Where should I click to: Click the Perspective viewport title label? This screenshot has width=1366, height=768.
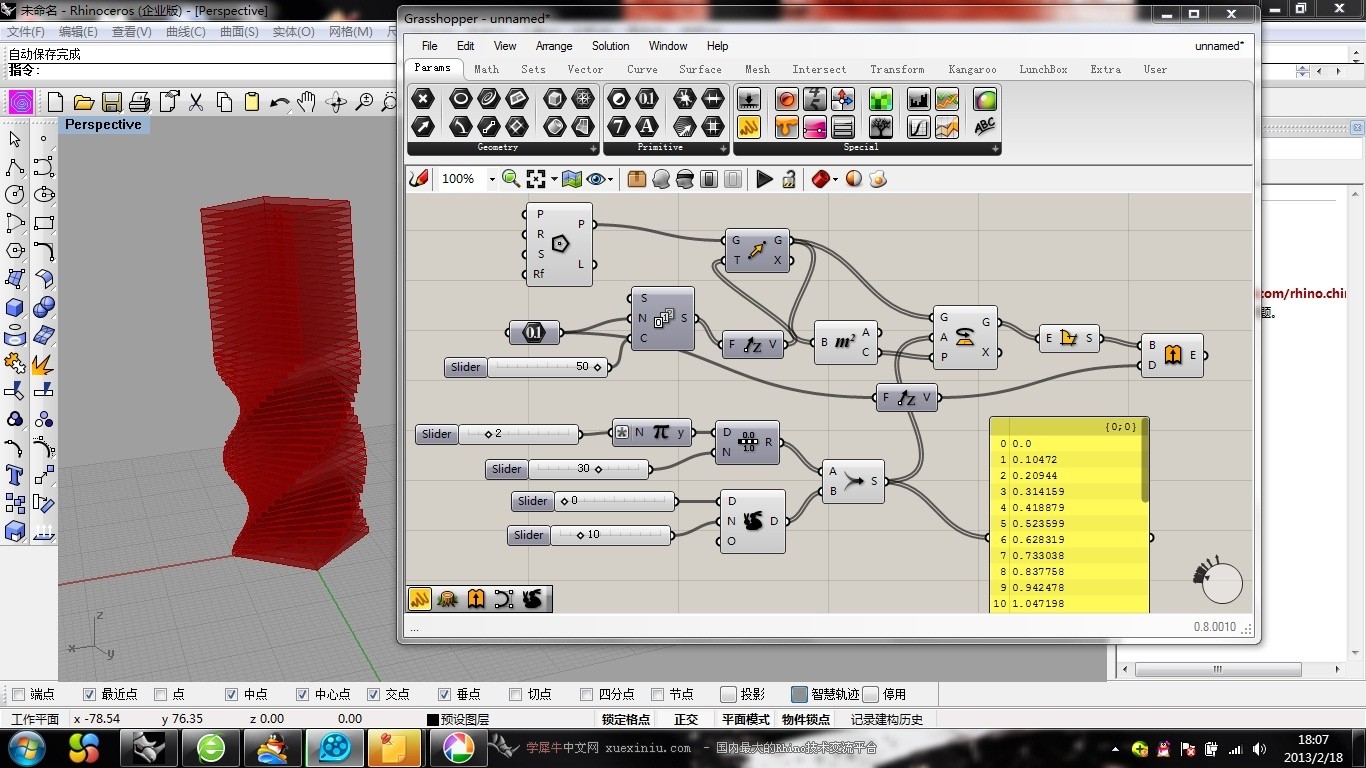[103, 125]
